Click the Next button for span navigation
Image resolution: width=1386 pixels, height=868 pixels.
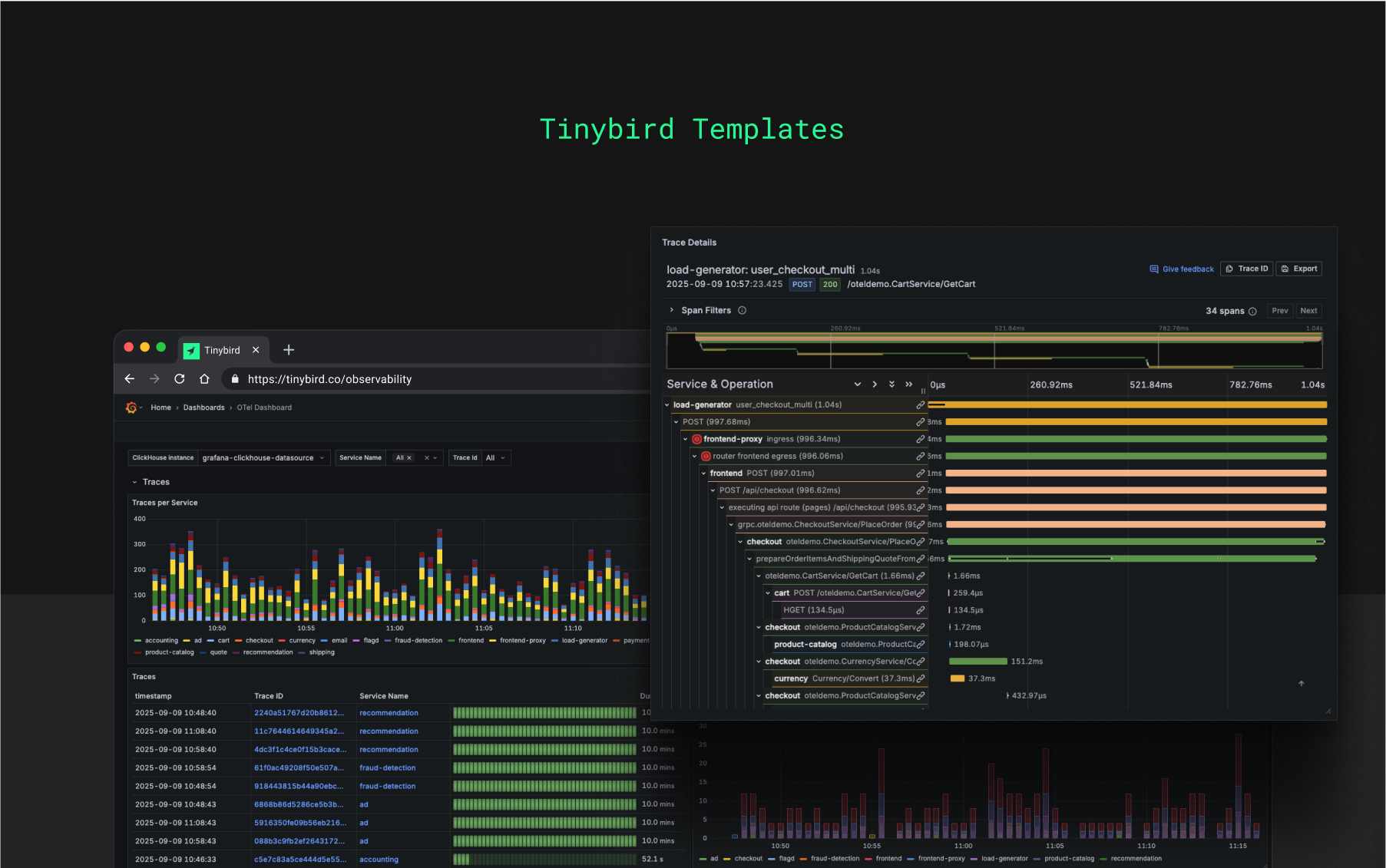tap(1308, 310)
